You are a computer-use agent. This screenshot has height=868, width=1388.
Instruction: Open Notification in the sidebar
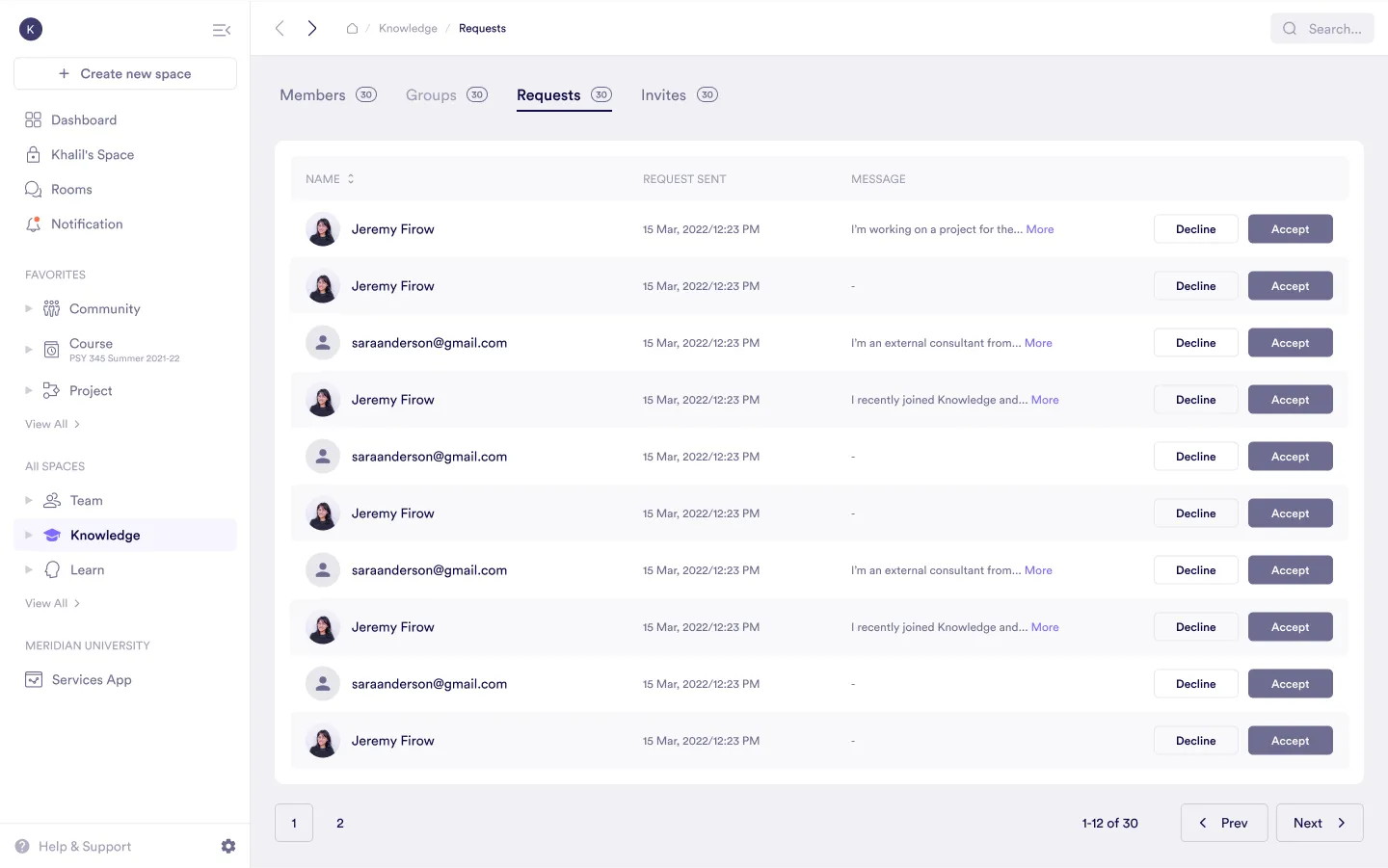point(87,224)
